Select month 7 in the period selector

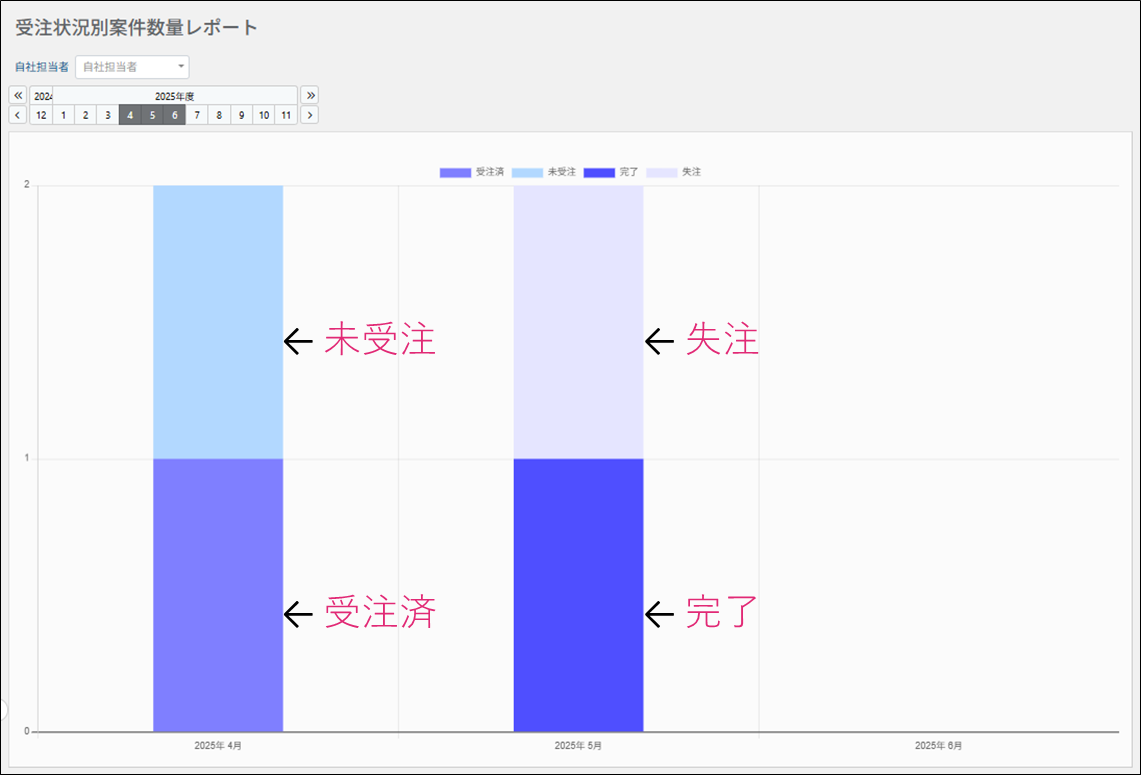[x=197, y=115]
